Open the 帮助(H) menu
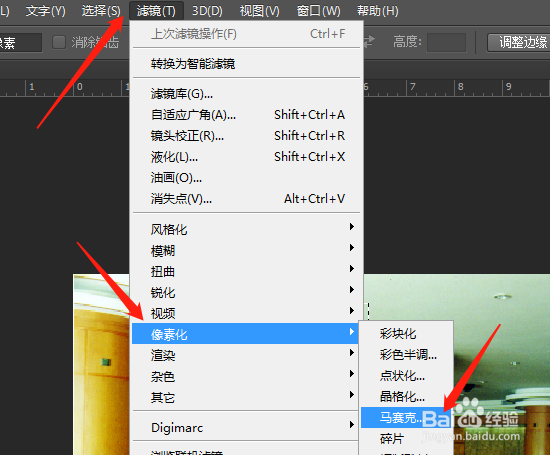This screenshot has width=550, height=455. click(378, 11)
